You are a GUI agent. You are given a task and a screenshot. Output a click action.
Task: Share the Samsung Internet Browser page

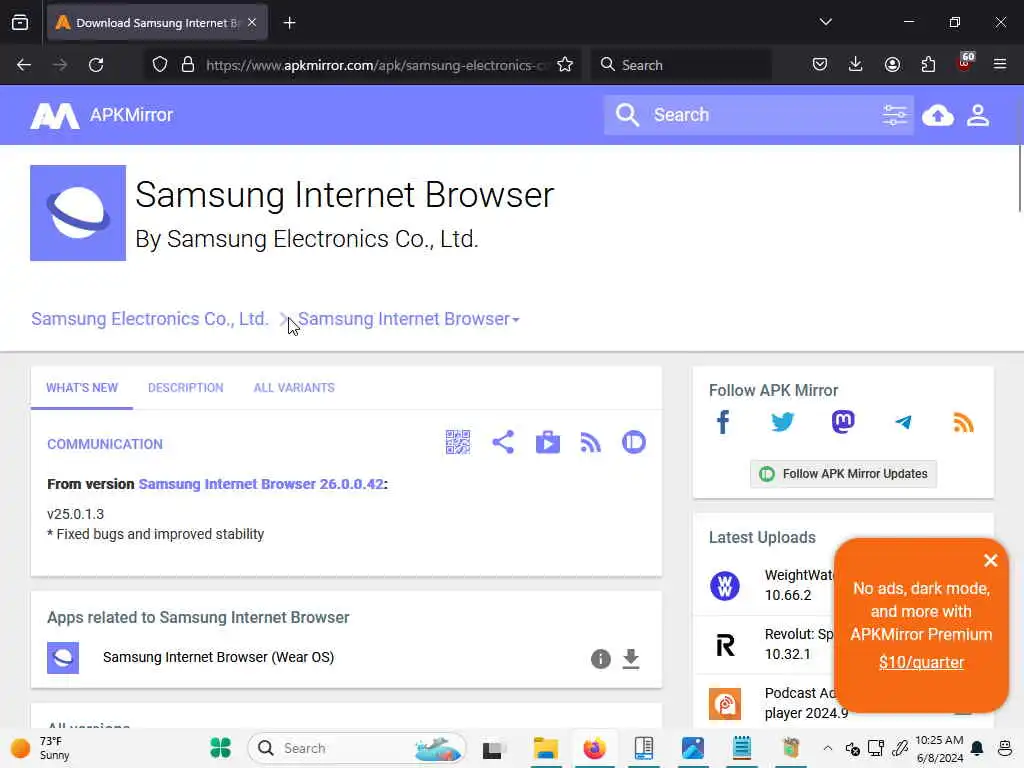point(503,442)
